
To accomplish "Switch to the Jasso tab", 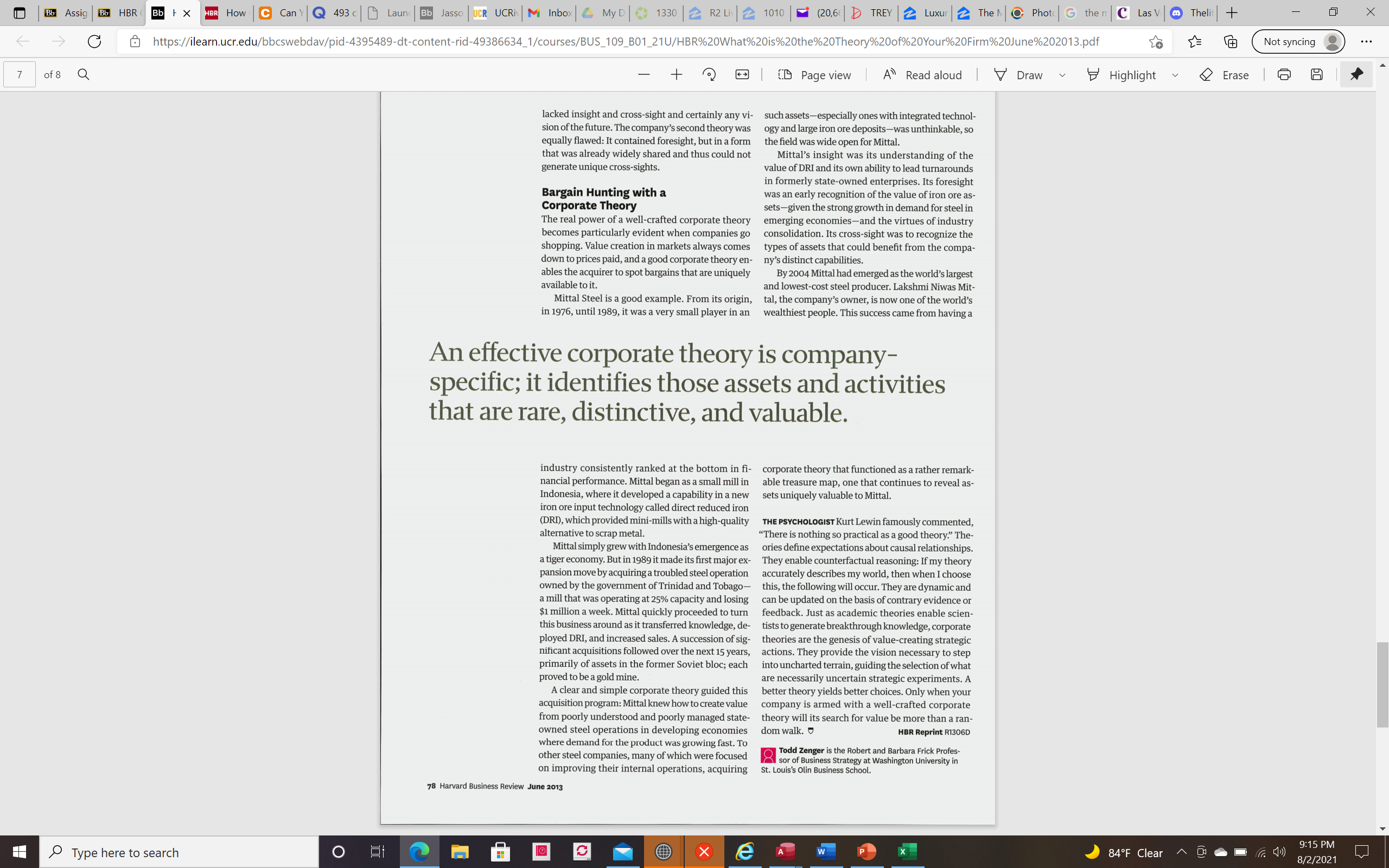I will [441, 12].
